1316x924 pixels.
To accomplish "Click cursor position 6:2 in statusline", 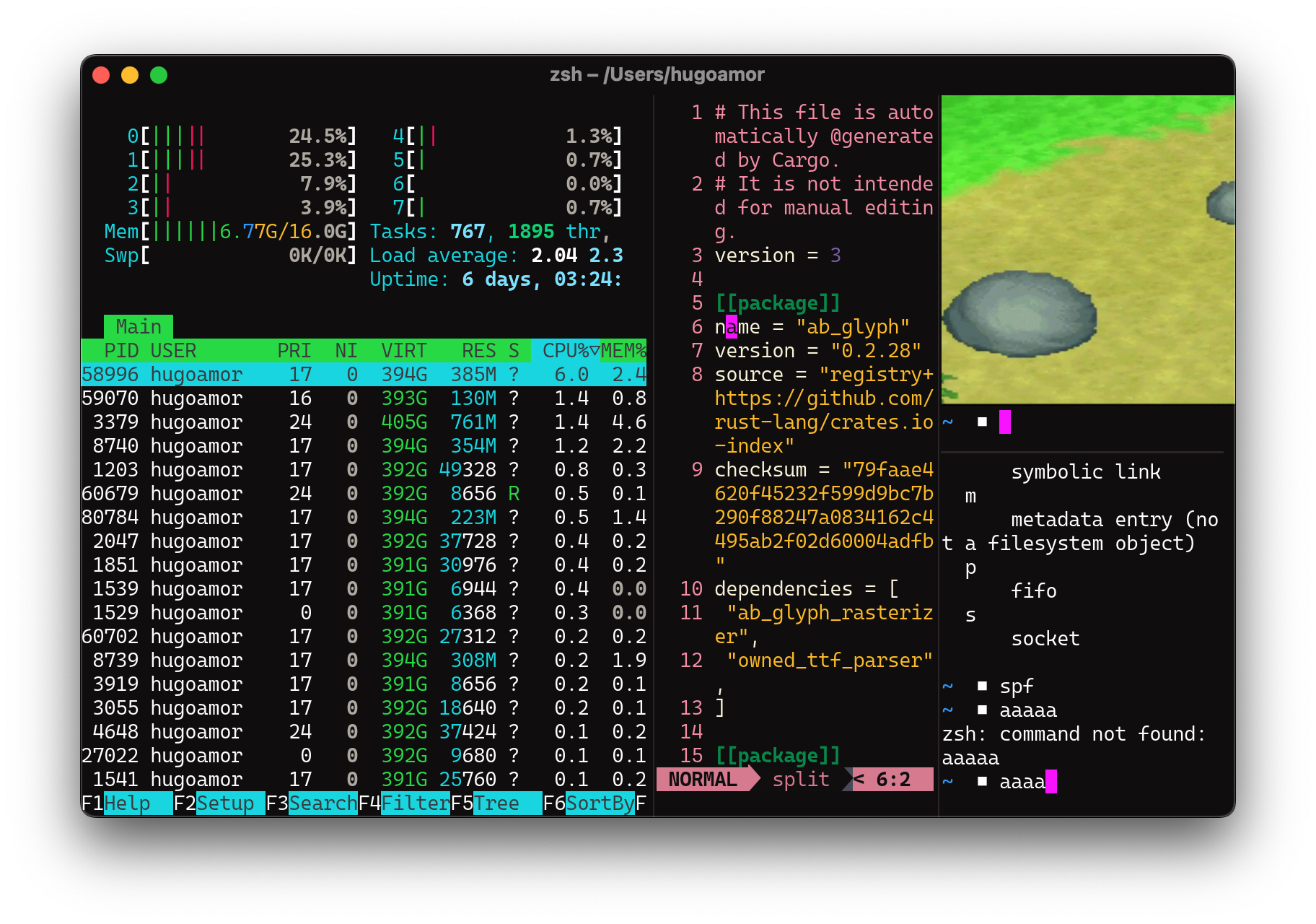I will point(893,779).
